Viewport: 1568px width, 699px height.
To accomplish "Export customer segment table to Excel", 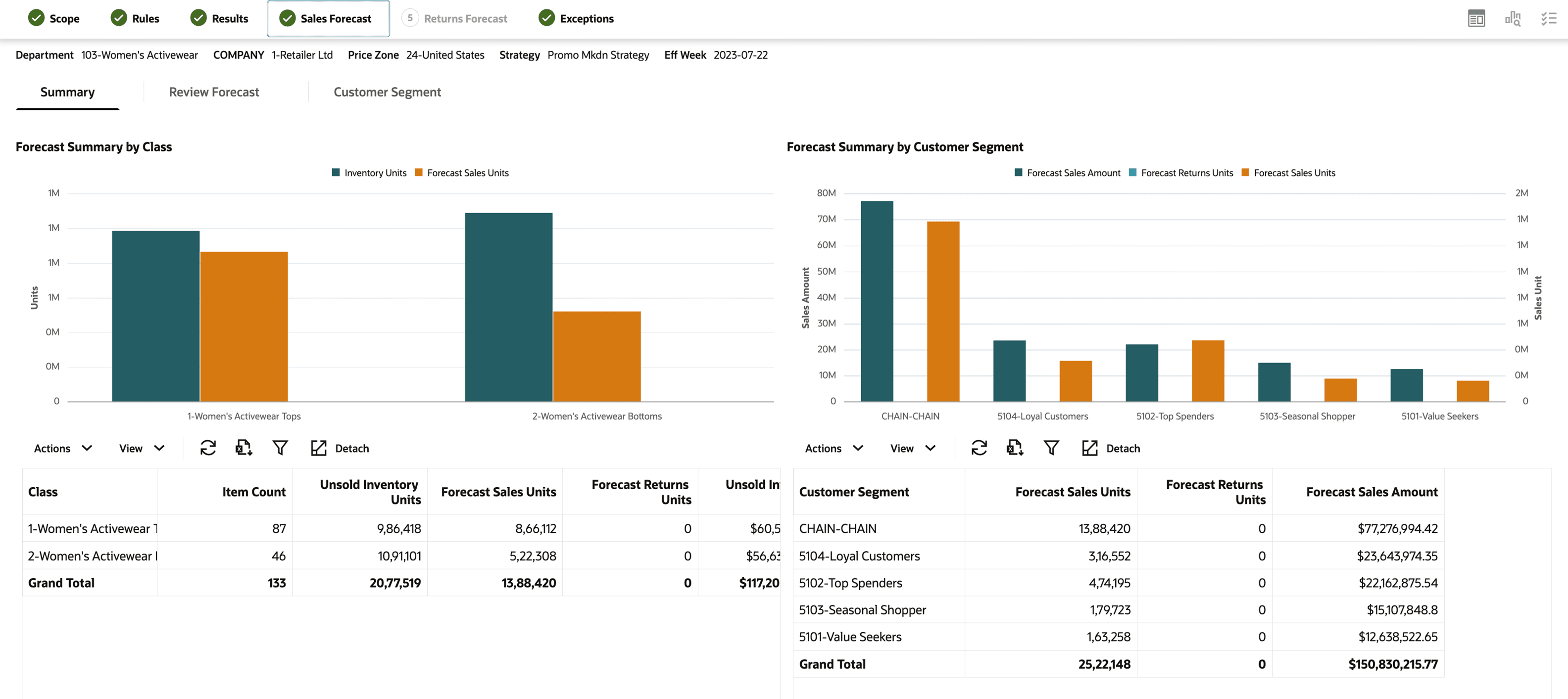I will 1015,448.
